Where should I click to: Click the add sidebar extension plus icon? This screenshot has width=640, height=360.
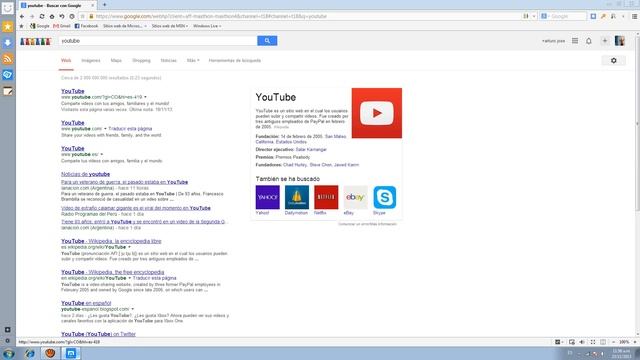point(7,329)
